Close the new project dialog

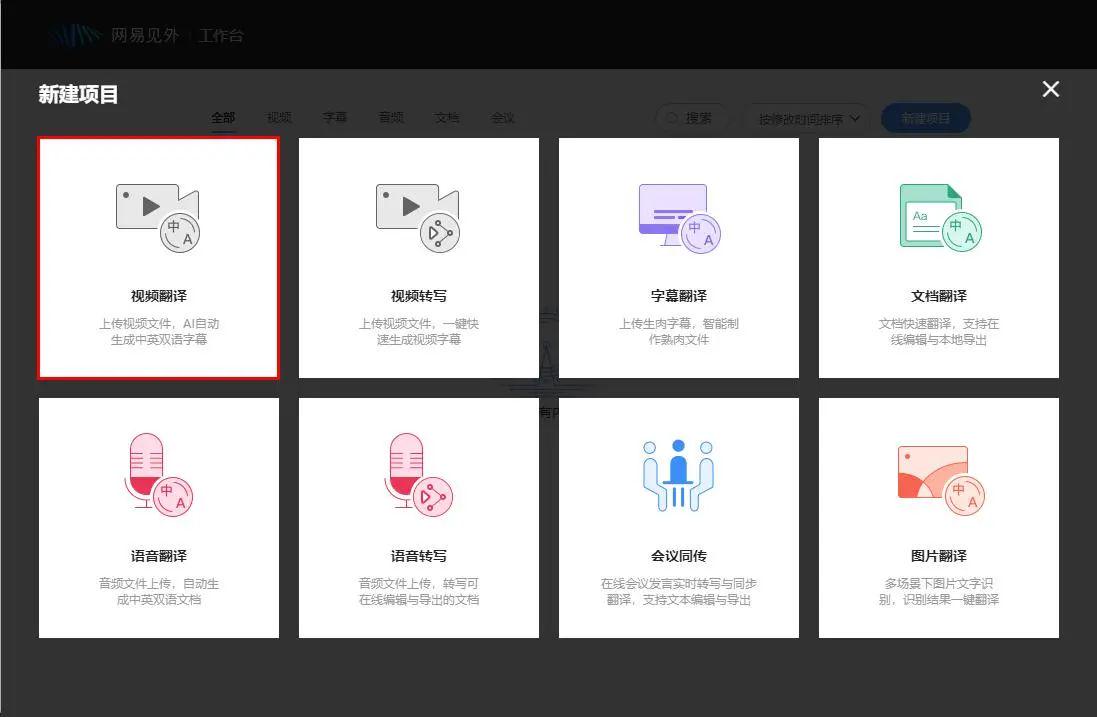click(1050, 89)
